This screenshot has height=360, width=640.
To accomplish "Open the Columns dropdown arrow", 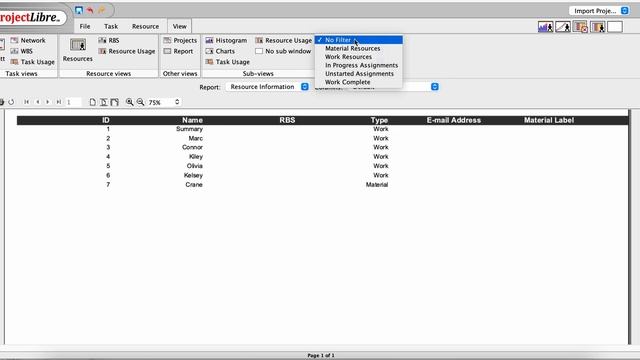I will tap(435, 87).
